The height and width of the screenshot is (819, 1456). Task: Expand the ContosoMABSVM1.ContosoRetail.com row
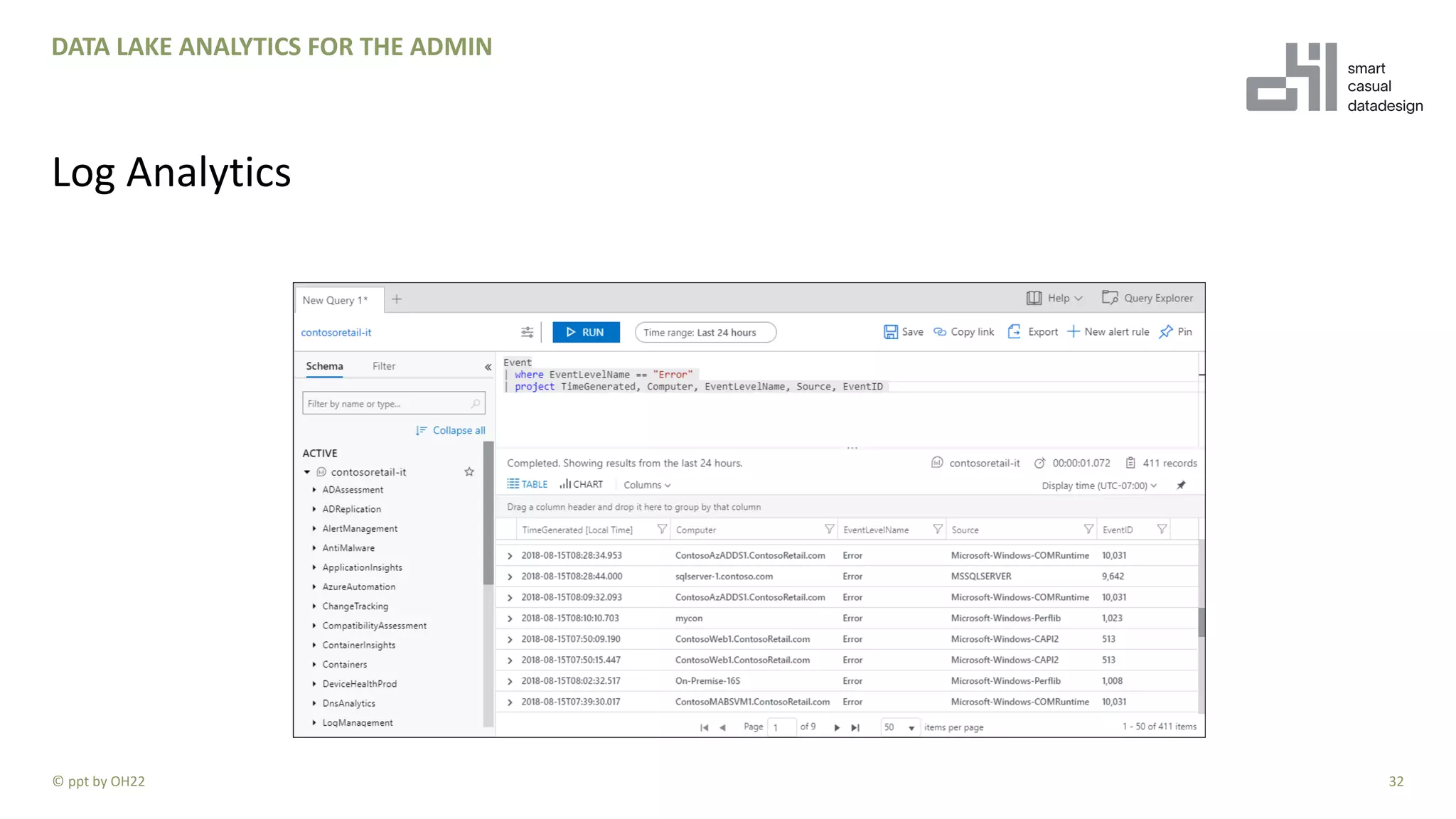[510, 702]
